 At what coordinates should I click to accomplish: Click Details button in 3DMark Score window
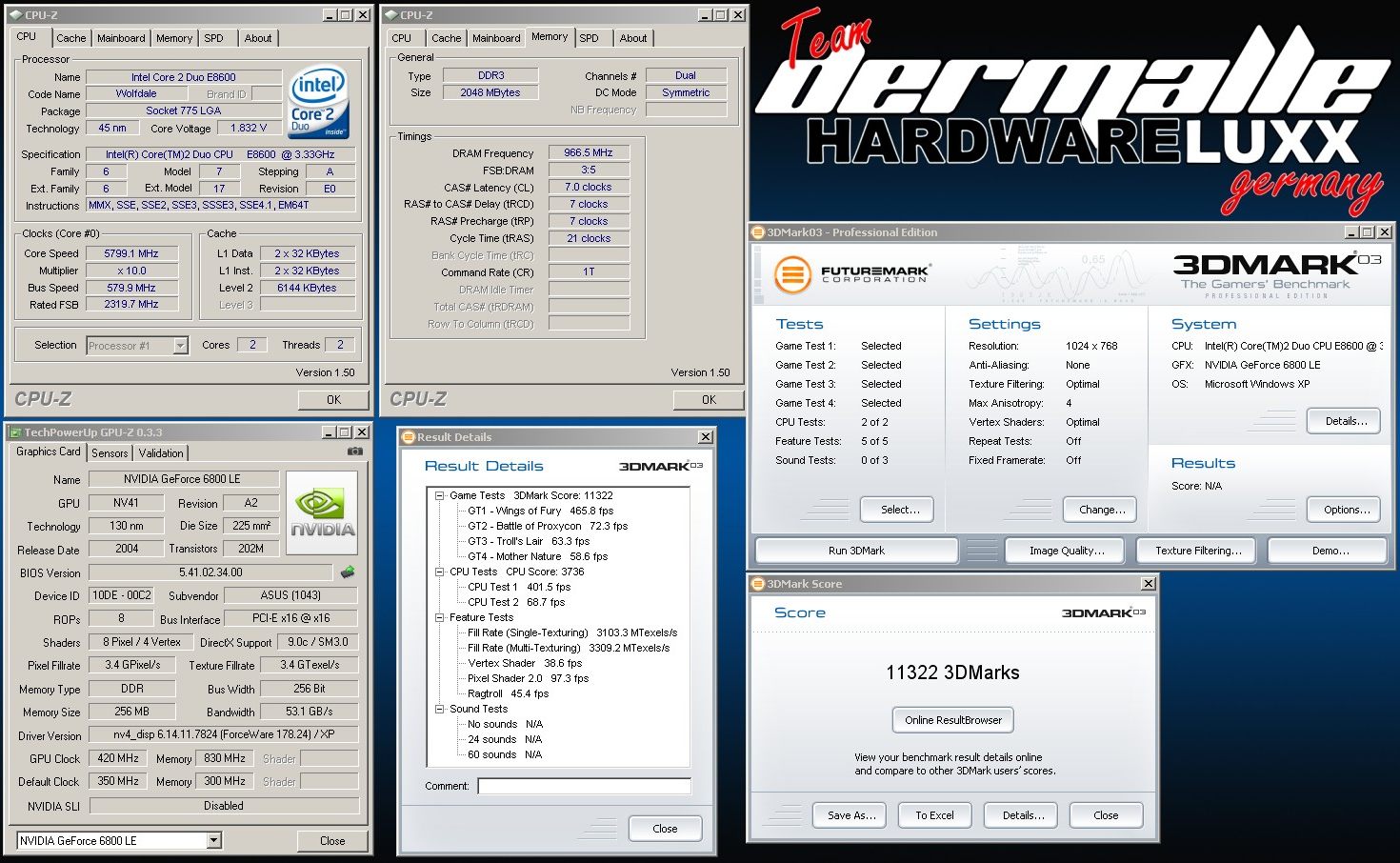(x=1023, y=815)
